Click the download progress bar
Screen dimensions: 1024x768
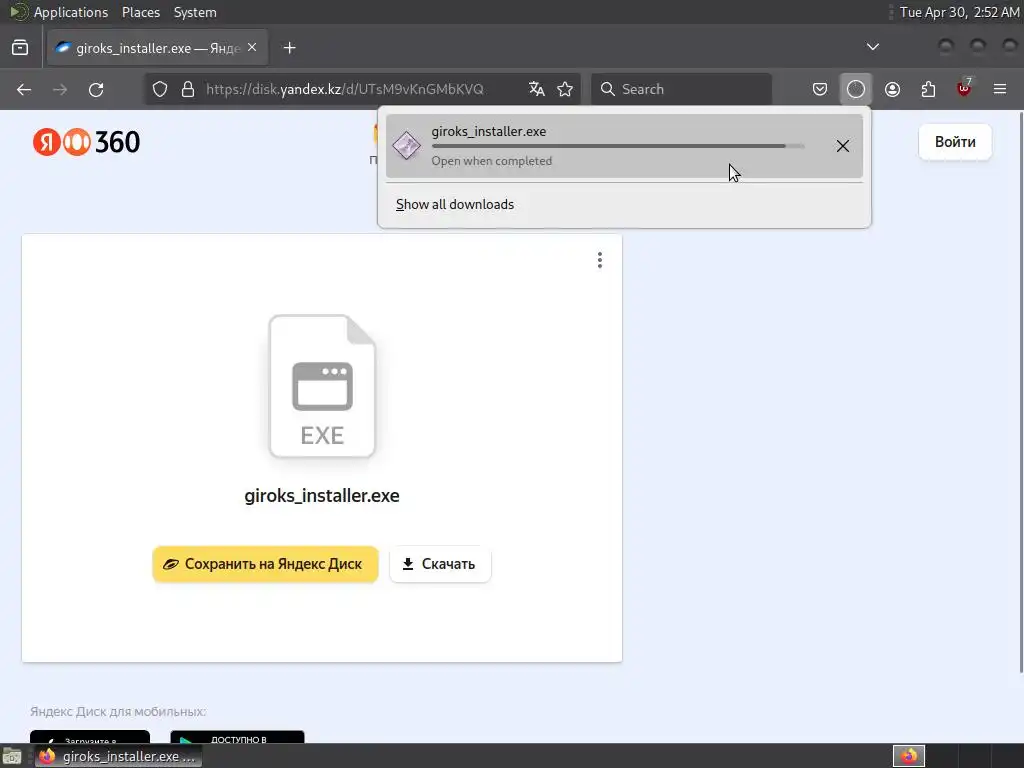tap(618, 146)
